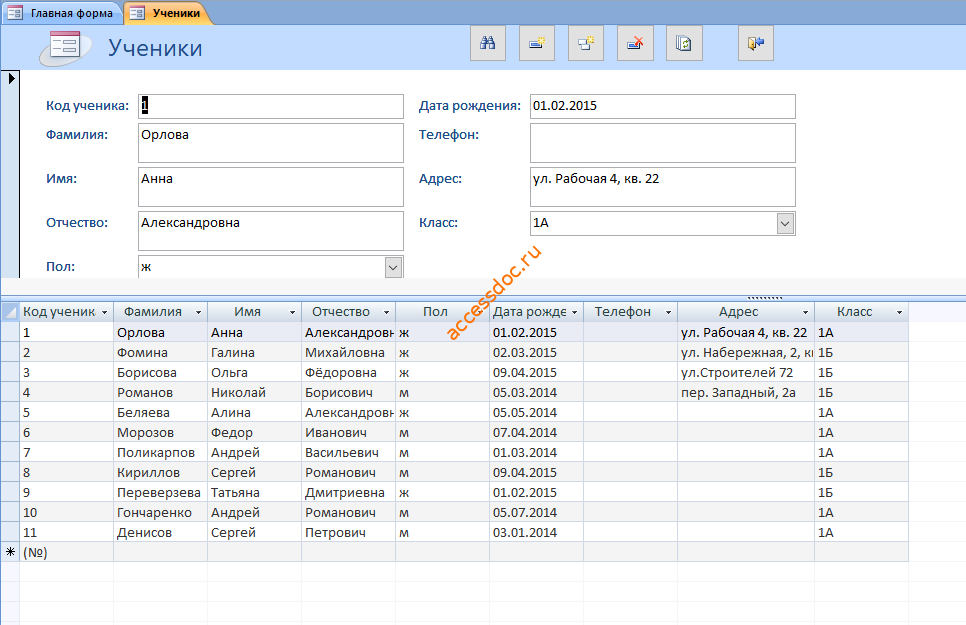Click the close form door icon button
Viewport: 966px width, 625px height.
[x=756, y=43]
